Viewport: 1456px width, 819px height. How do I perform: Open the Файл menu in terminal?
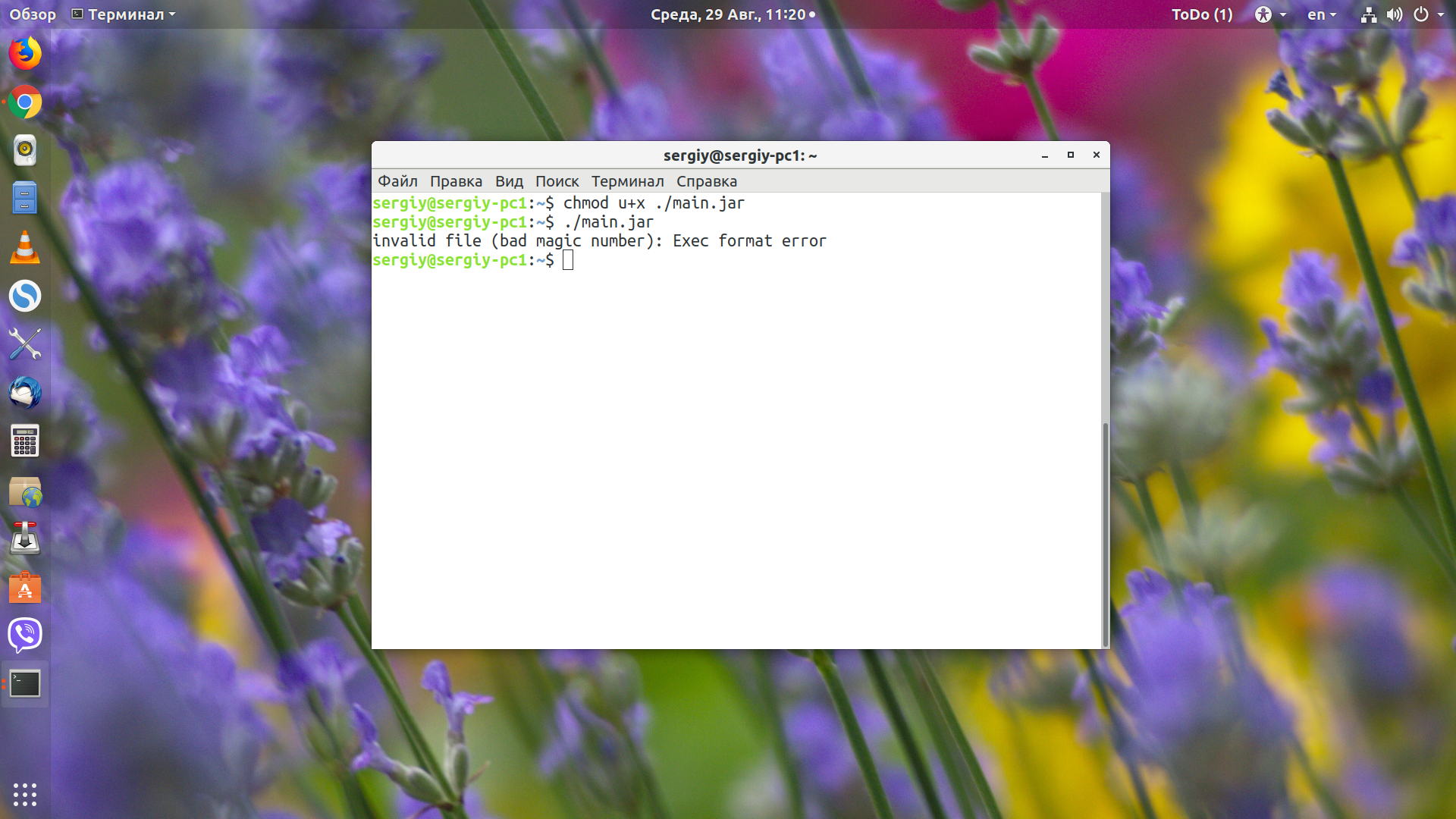tap(397, 181)
